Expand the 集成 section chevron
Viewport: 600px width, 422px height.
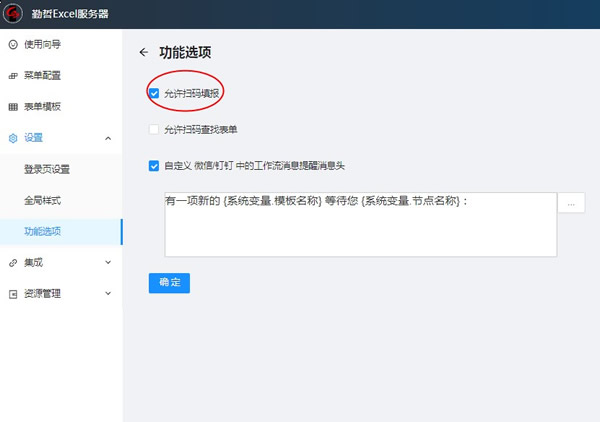click(x=108, y=262)
